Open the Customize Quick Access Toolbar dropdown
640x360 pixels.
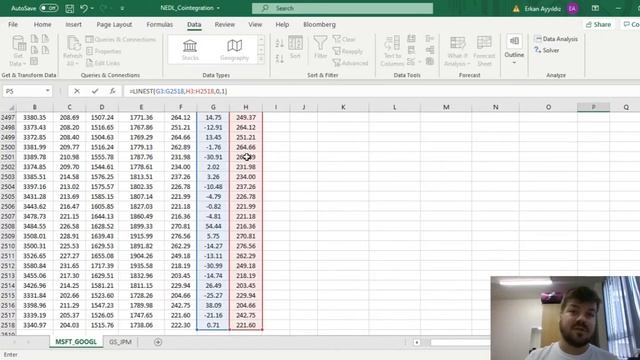tap(122, 8)
